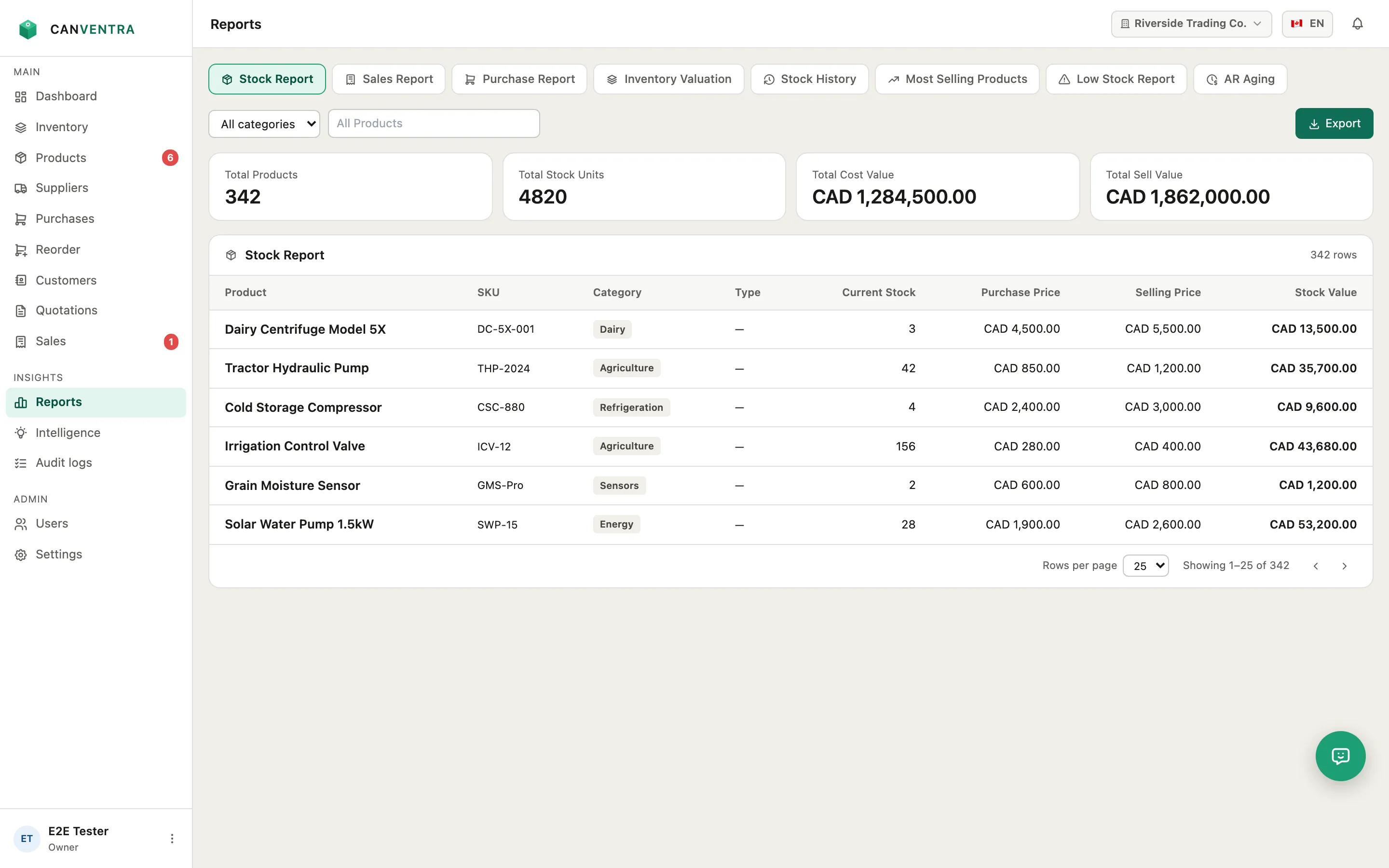Click the Canventra cube logo icon
Viewport: 1389px width, 868px height.
27,29
